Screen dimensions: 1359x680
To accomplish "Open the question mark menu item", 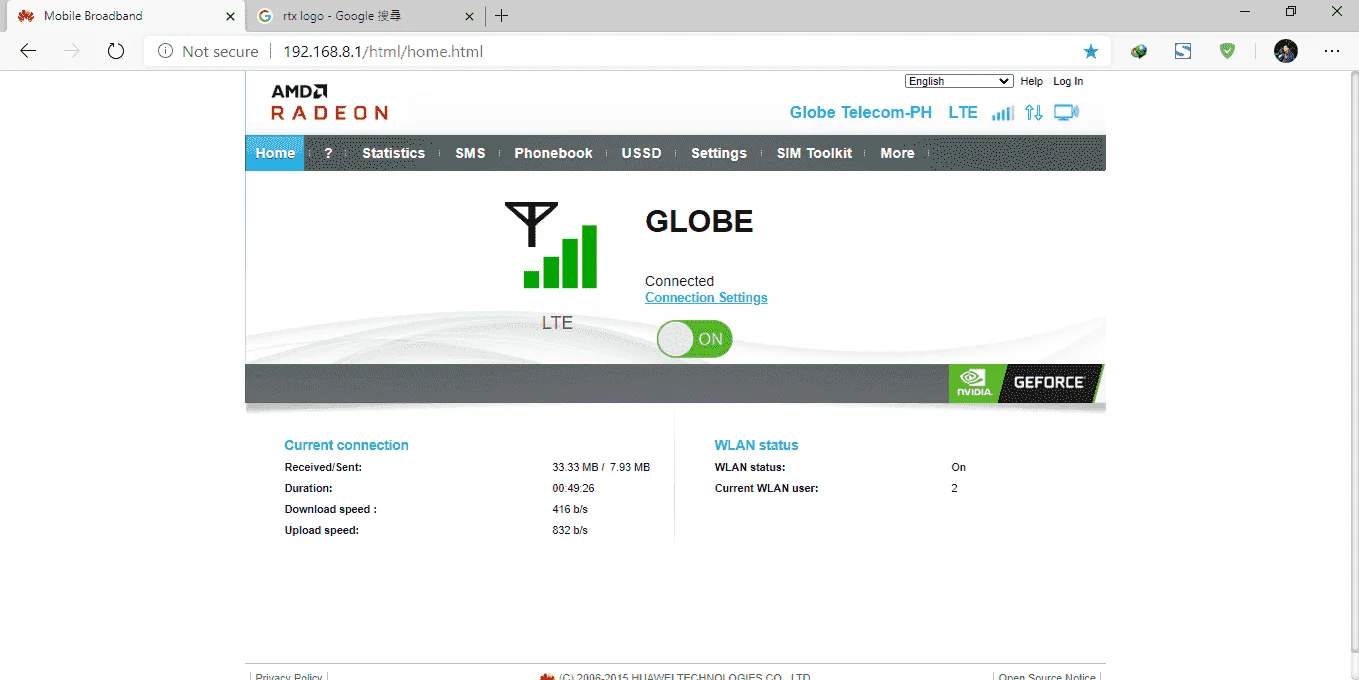I will click(328, 153).
